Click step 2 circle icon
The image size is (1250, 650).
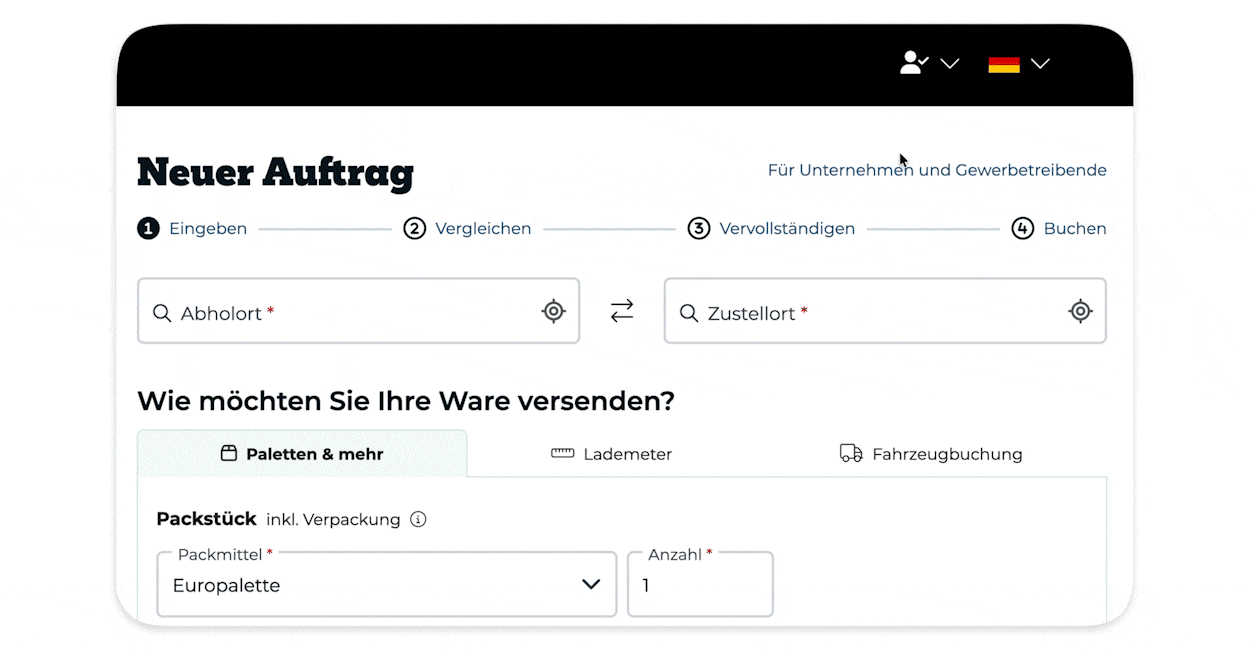point(414,228)
